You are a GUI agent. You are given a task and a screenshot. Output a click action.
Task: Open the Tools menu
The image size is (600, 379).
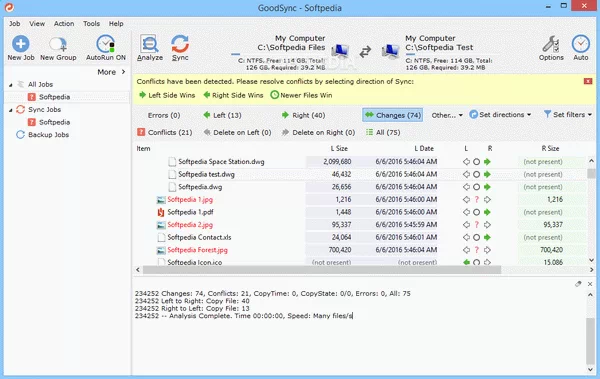point(91,24)
